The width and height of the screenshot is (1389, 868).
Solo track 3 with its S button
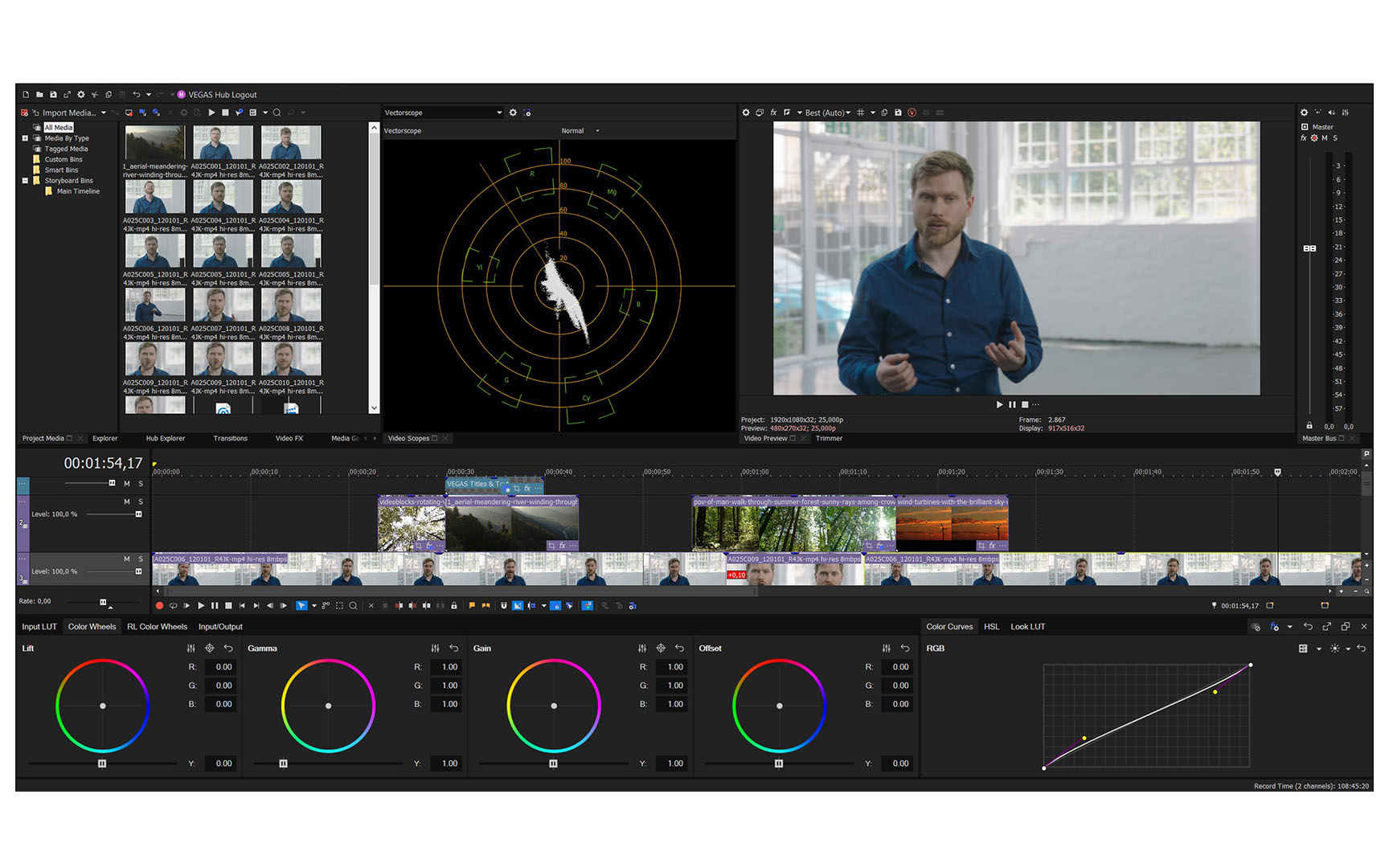140,559
